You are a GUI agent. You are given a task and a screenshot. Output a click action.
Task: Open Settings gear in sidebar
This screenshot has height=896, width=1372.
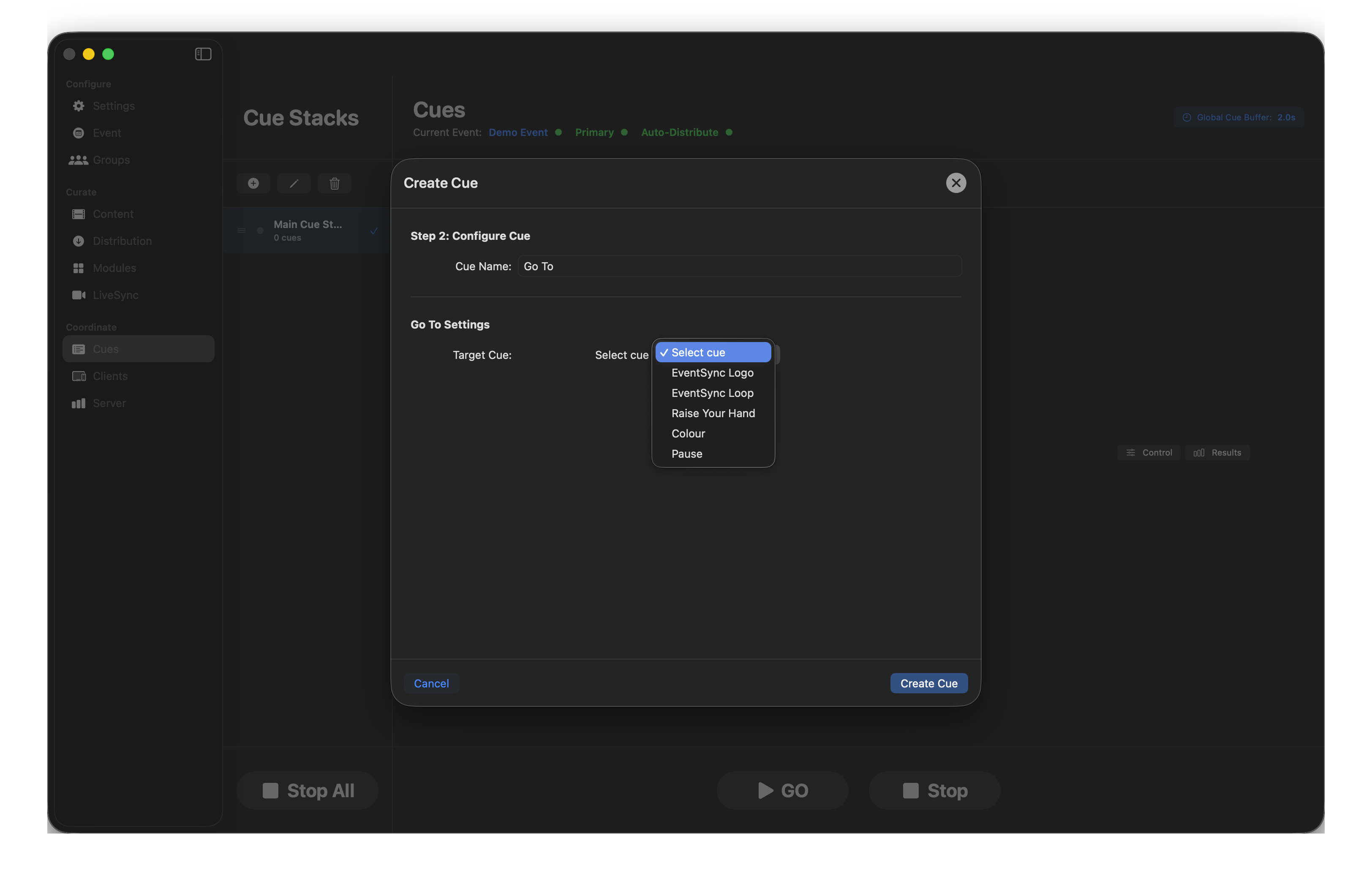point(139,106)
